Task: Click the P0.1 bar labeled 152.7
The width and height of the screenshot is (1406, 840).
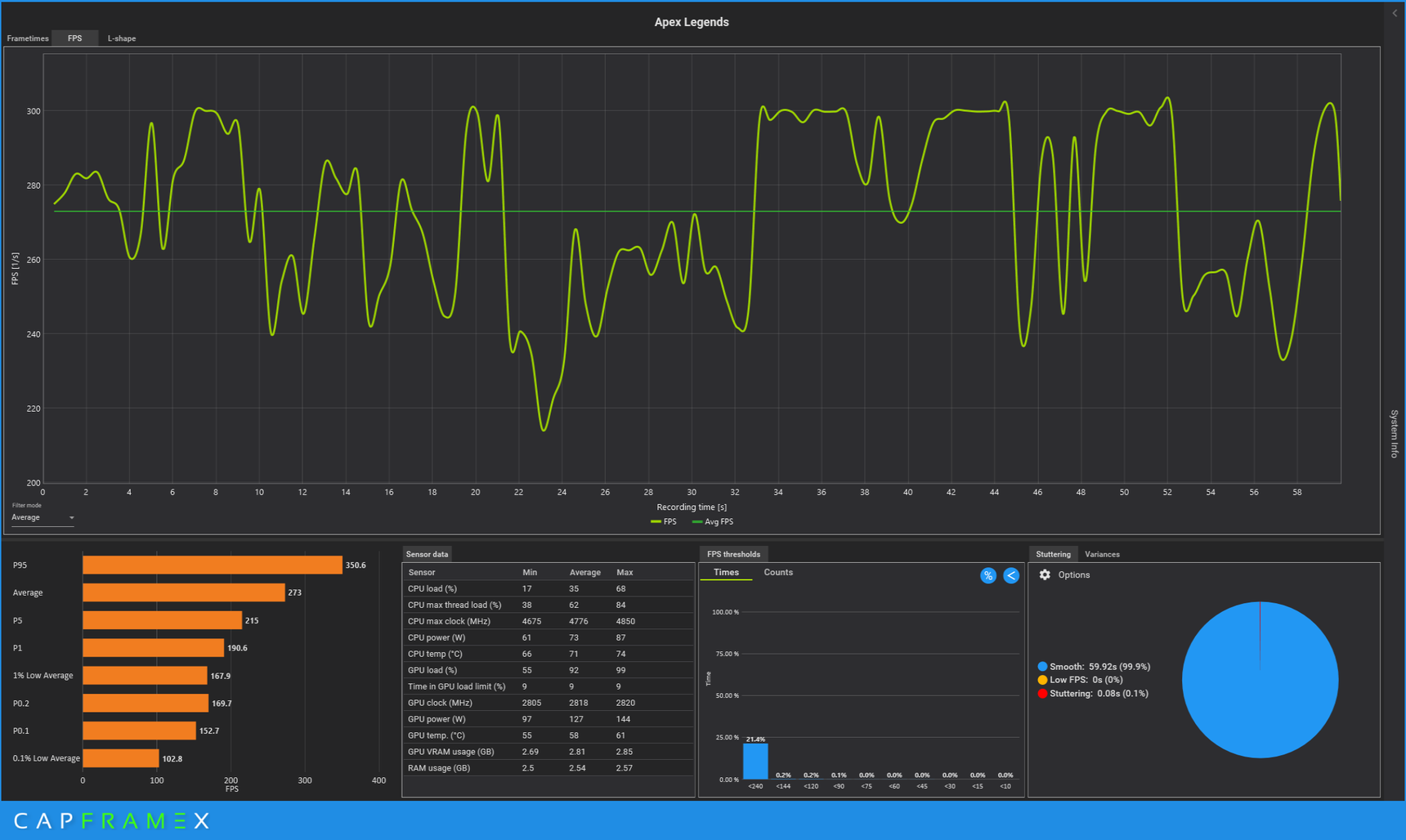Action: tap(139, 731)
